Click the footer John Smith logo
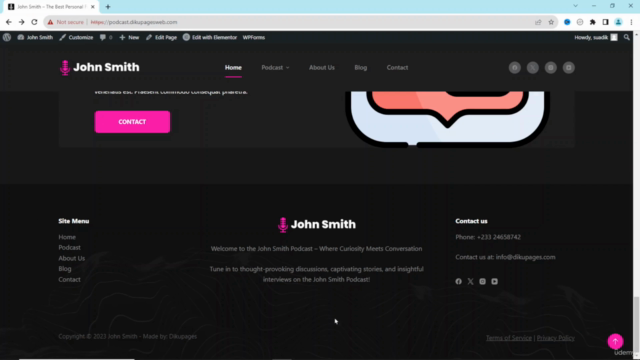 pos(316,224)
